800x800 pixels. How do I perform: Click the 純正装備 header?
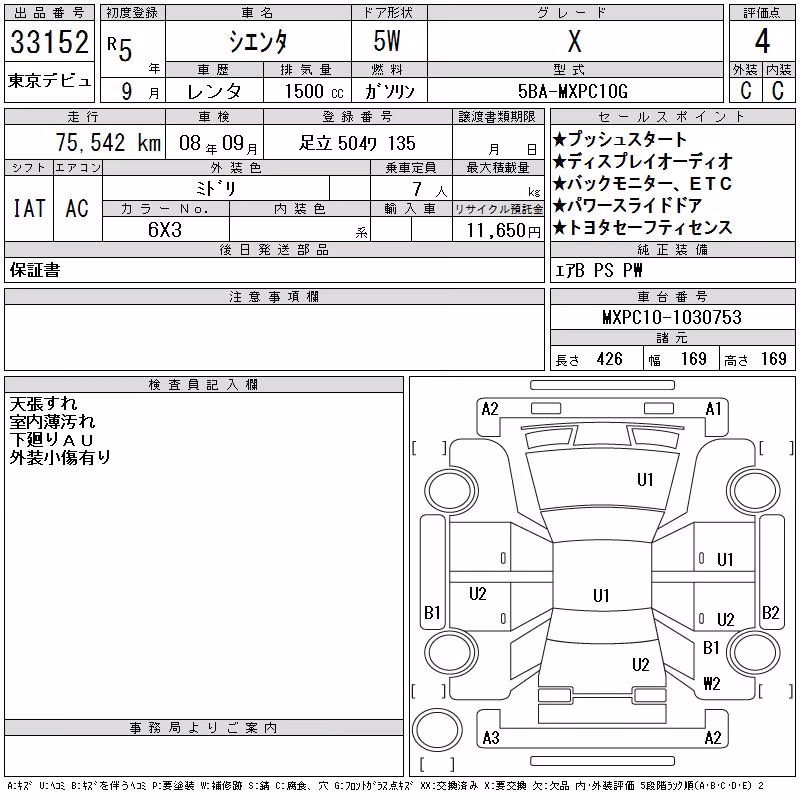[672, 249]
